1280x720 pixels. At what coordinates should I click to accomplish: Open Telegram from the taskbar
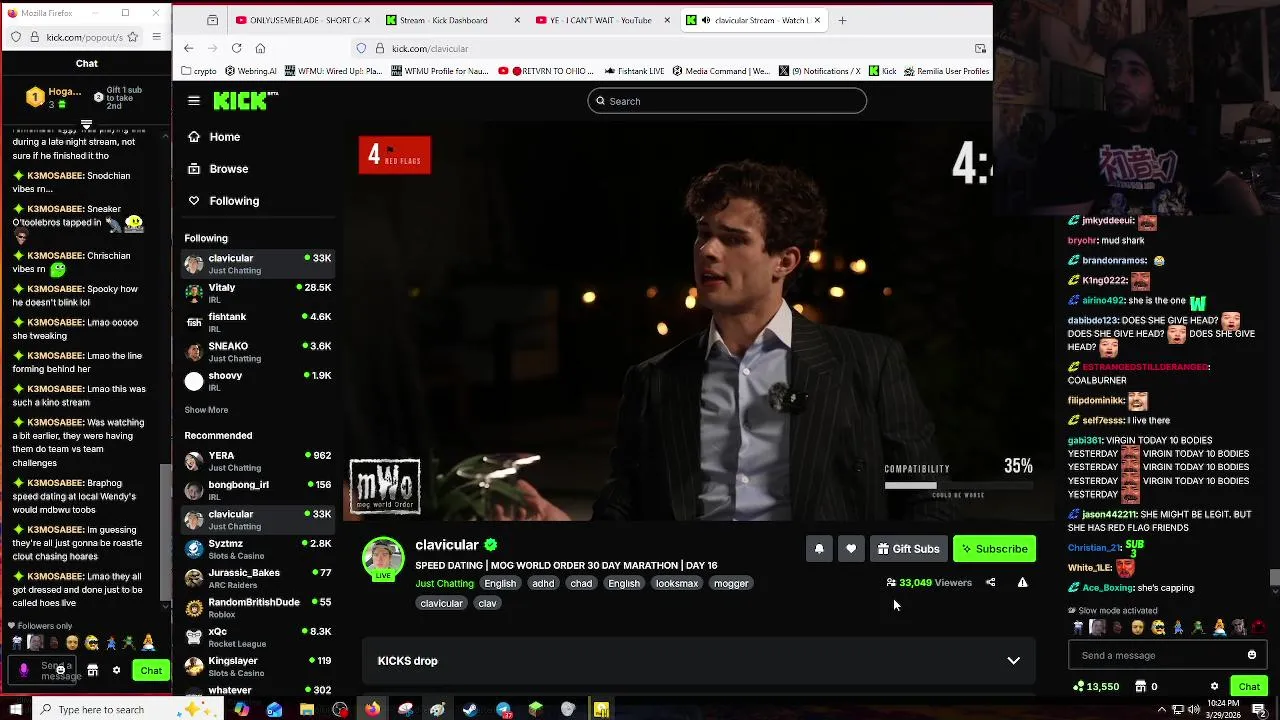[503, 709]
